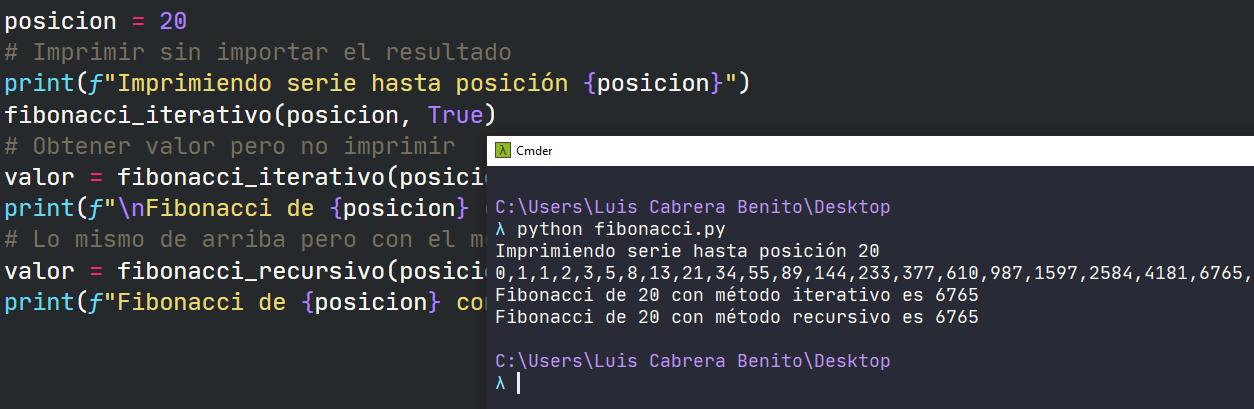Click terminal output "Imprimiendo serie hasta posición 20"
Screen dimensions: 1254x409
point(687,251)
